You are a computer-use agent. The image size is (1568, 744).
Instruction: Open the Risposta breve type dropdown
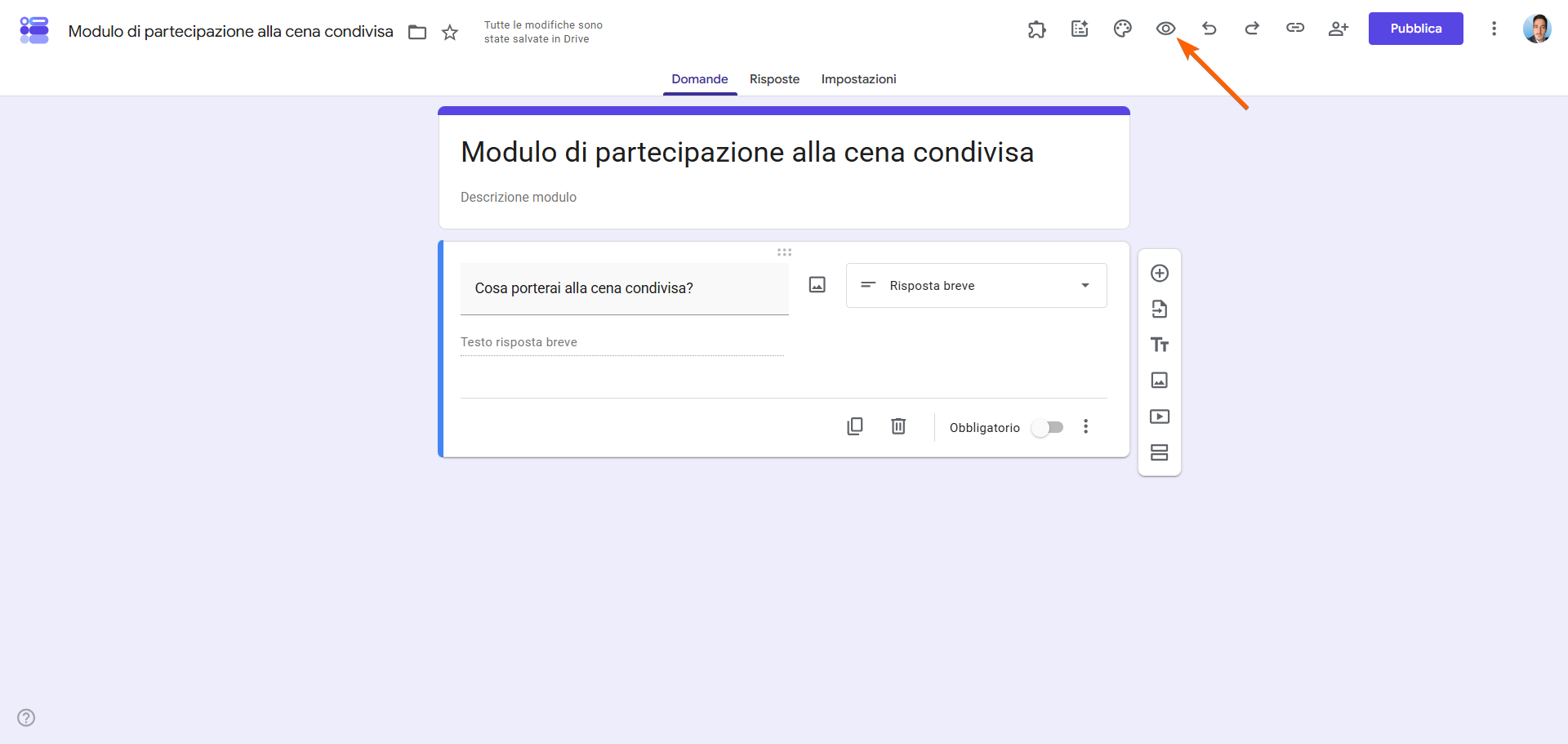pos(977,285)
